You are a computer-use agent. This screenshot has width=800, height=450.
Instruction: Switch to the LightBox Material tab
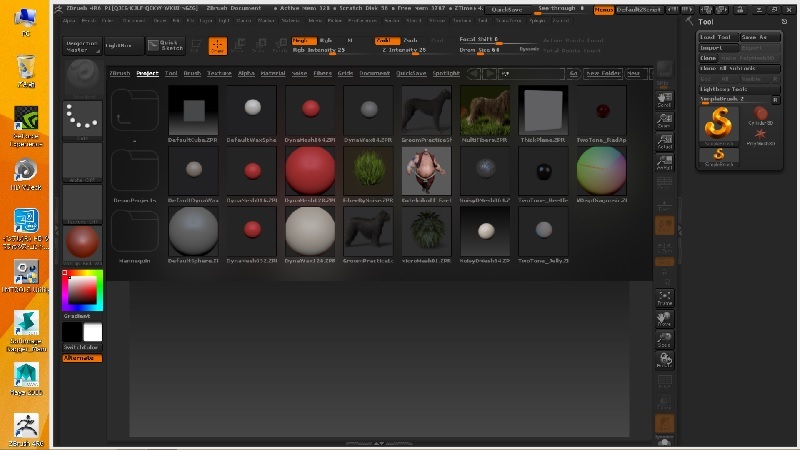click(273, 73)
